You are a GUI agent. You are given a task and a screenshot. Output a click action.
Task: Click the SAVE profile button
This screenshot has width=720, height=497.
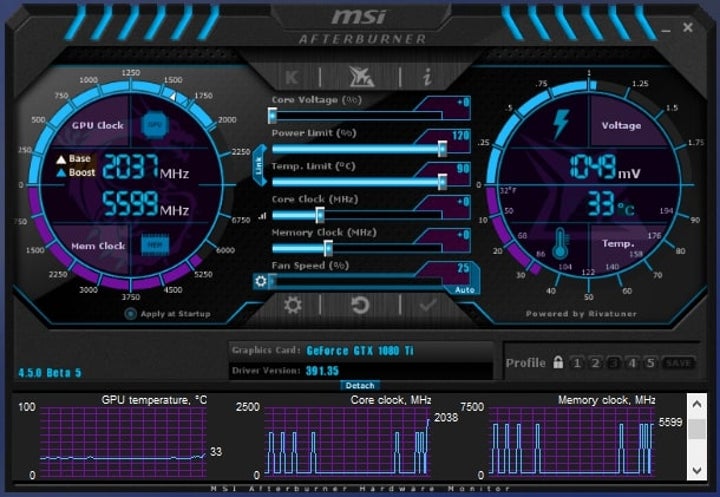679,363
